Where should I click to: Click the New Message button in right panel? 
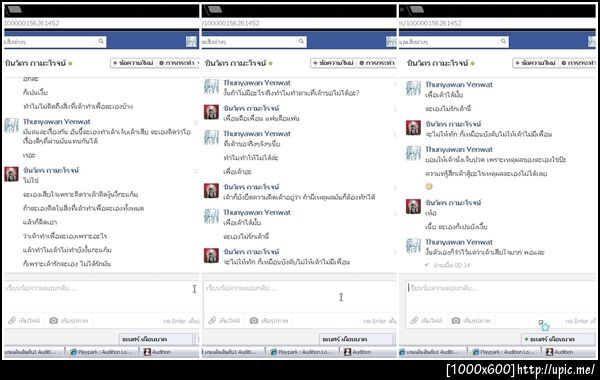click(535, 63)
